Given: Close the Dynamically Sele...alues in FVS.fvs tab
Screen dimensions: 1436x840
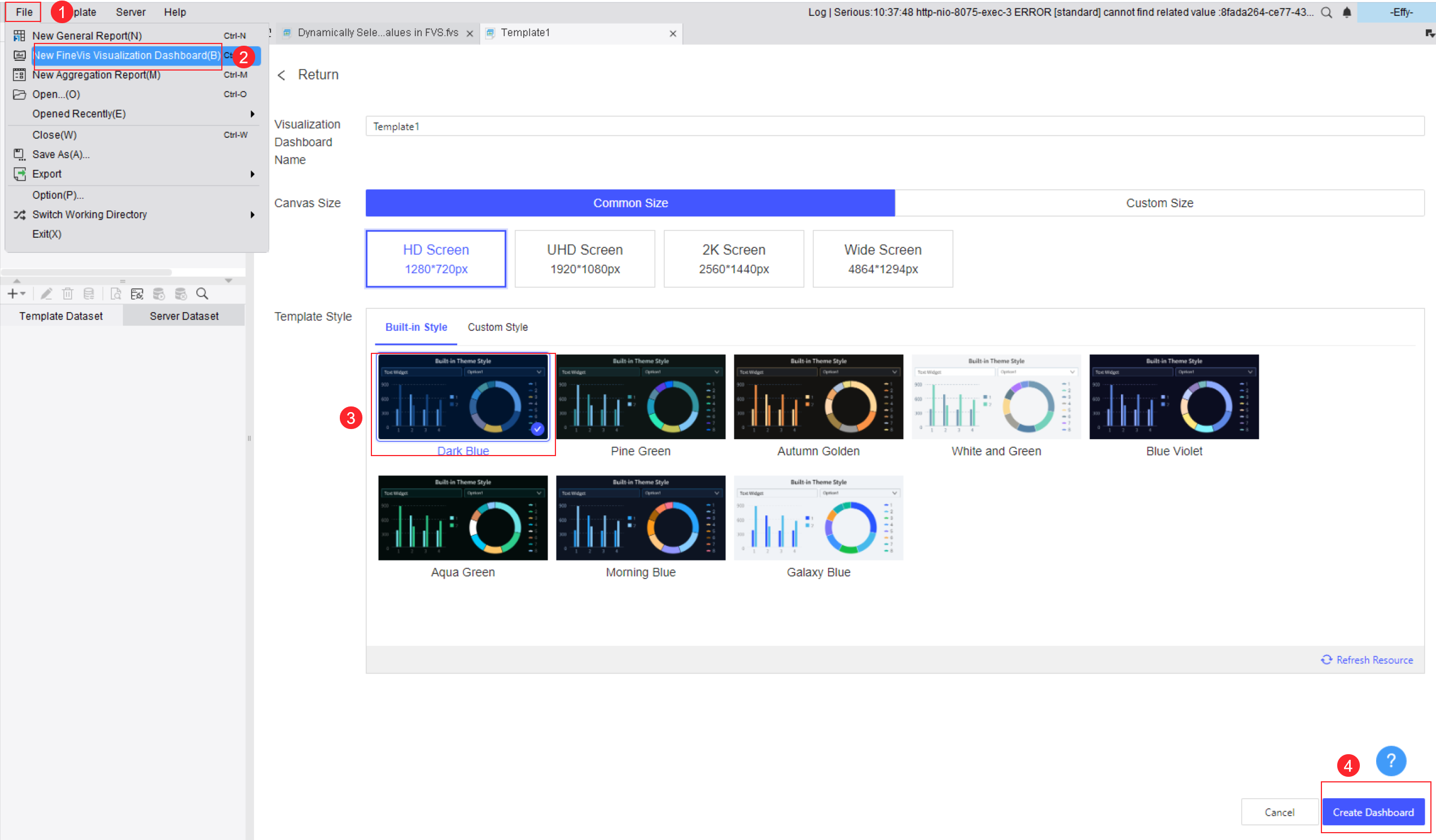Looking at the screenshot, I should [x=470, y=34].
